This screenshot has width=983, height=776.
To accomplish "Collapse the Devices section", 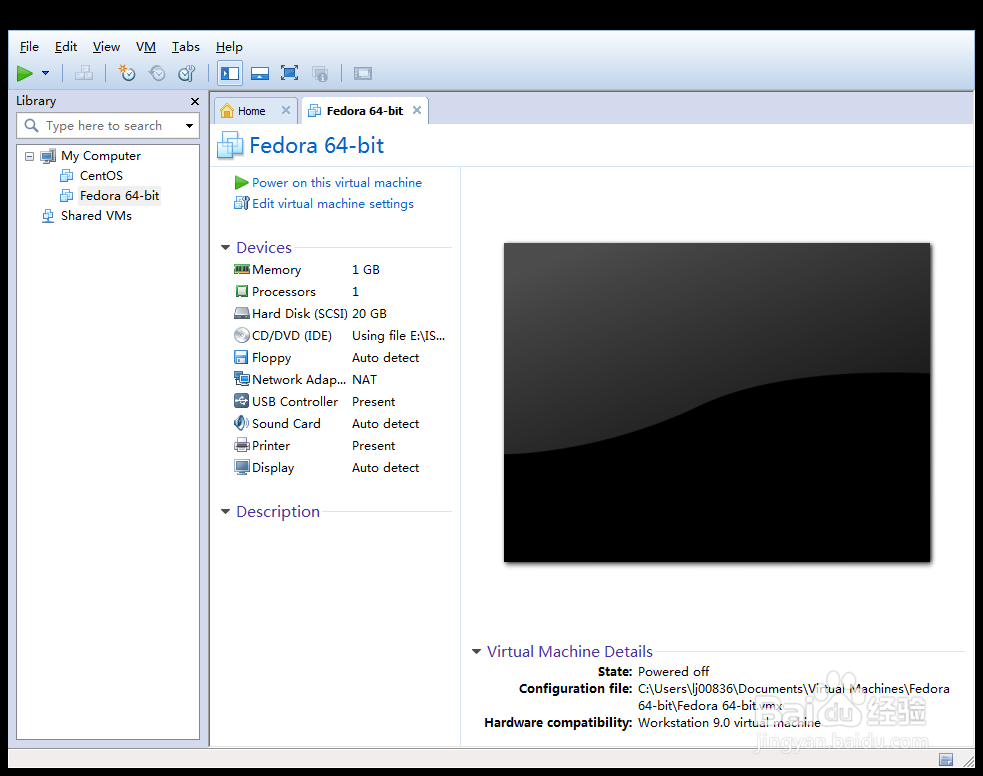I will tap(226, 248).
